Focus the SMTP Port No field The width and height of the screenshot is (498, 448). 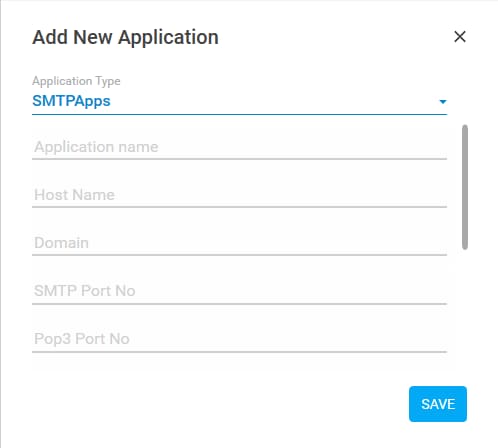point(239,291)
